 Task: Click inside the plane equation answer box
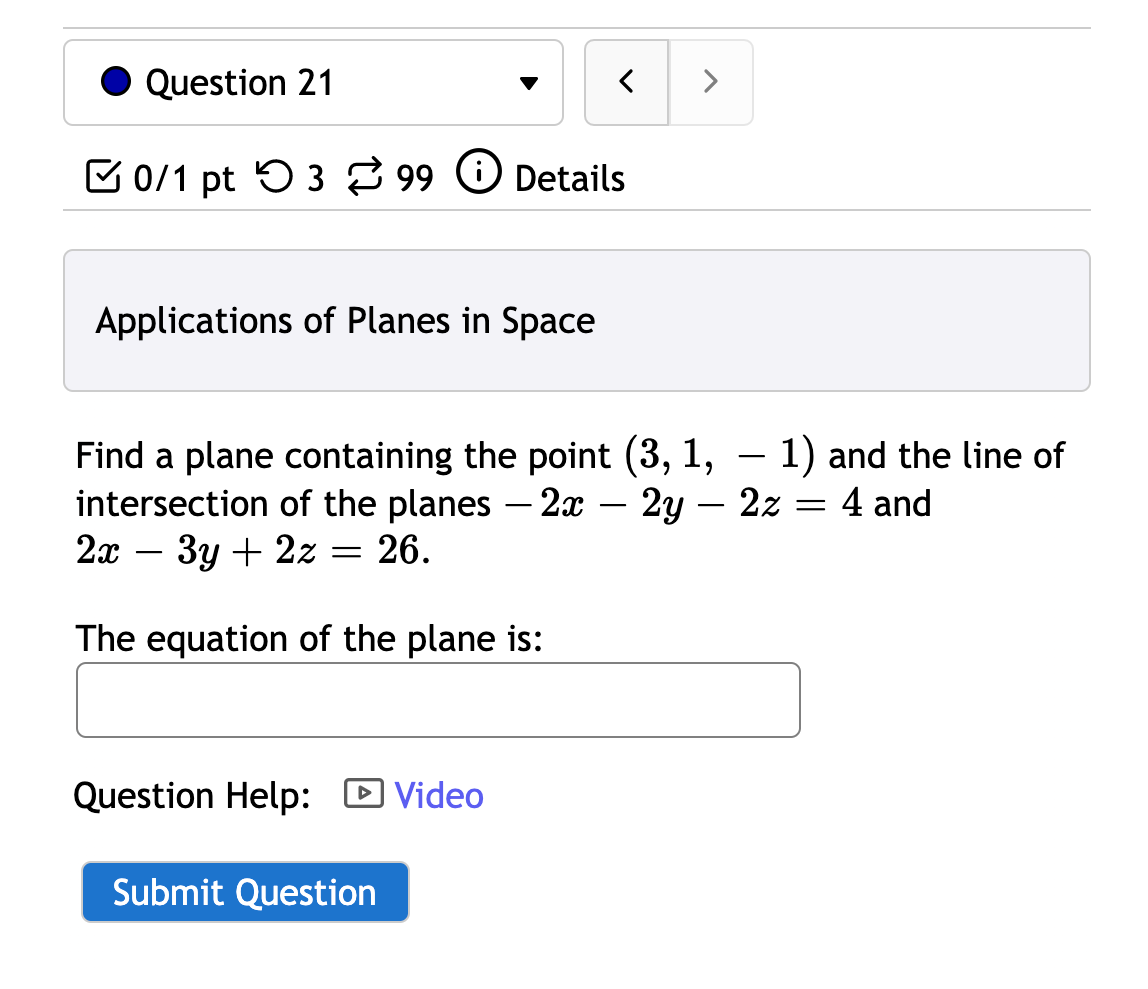click(x=438, y=699)
